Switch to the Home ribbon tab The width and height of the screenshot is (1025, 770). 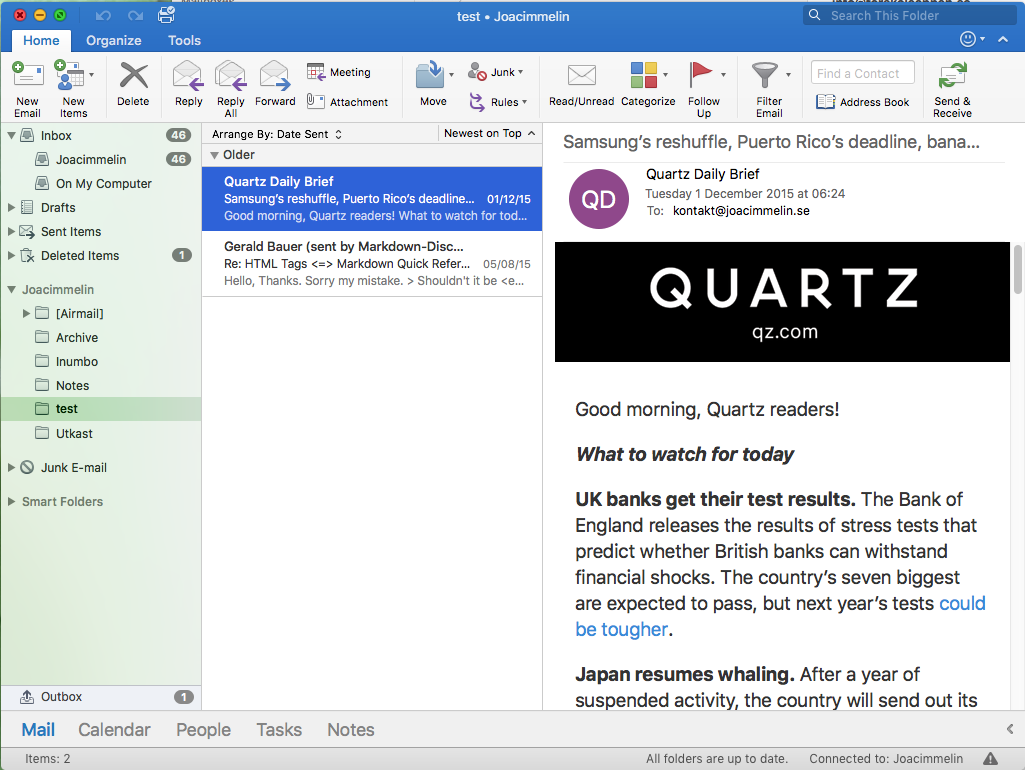(x=41, y=40)
